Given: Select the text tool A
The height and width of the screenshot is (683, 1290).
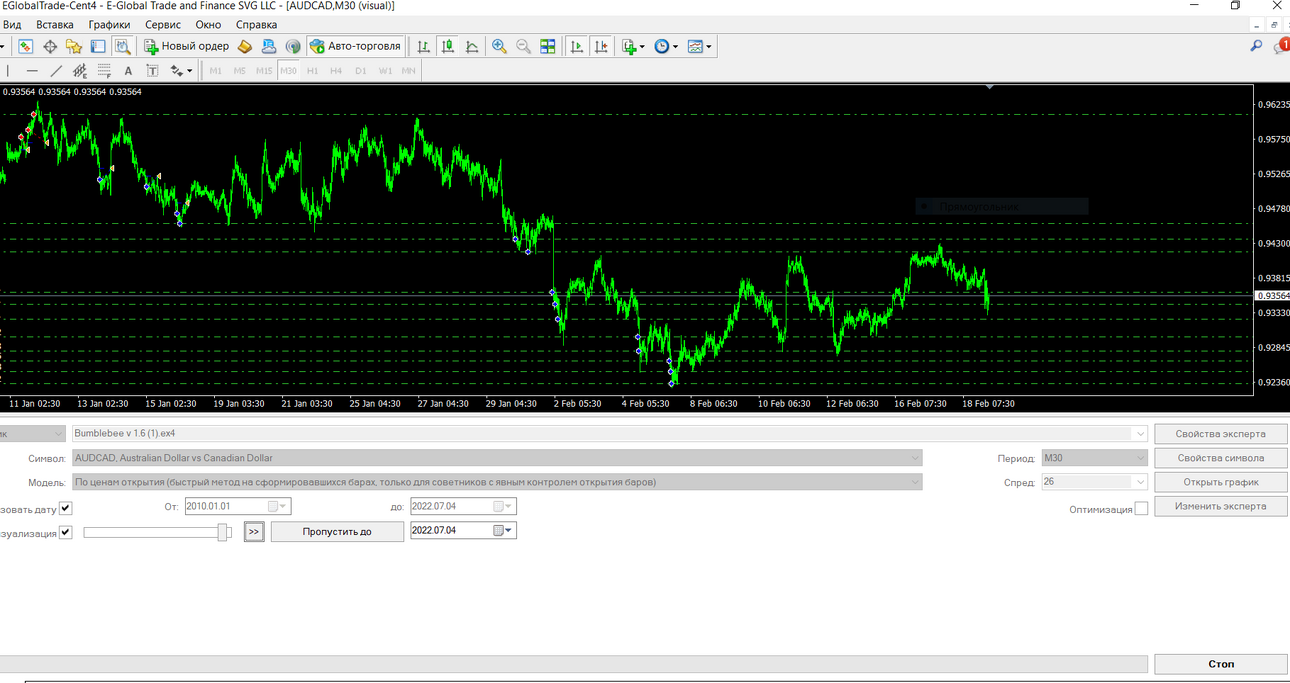Looking at the screenshot, I should [x=128, y=71].
